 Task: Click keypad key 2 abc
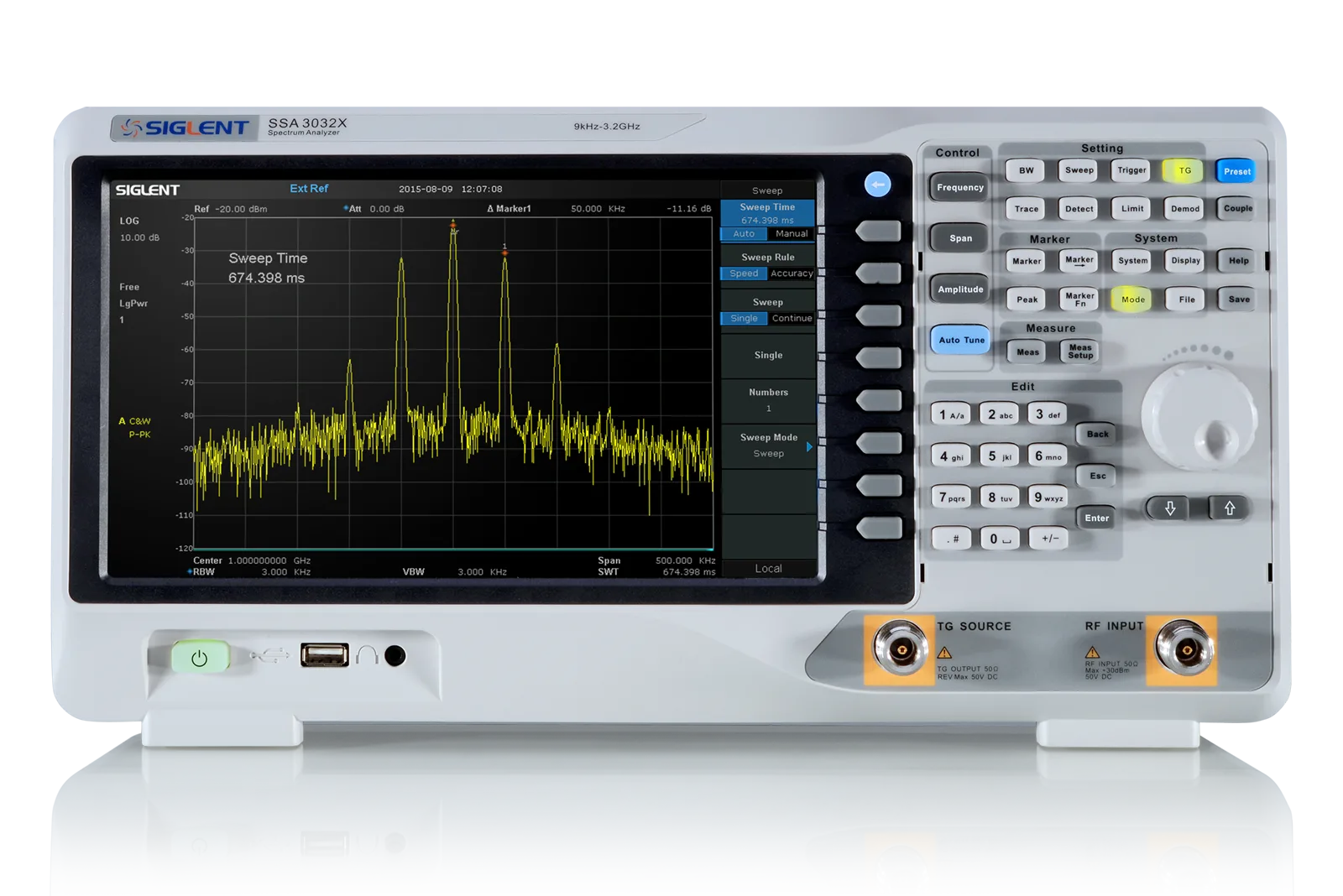(x=999, y=414)
